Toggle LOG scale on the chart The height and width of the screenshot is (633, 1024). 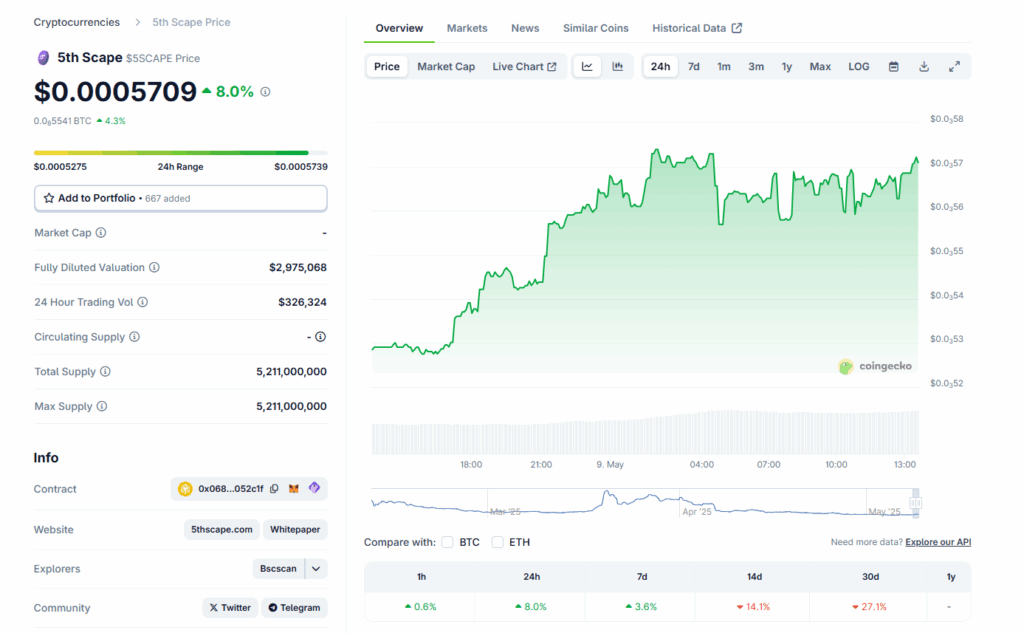coord(859,67)
